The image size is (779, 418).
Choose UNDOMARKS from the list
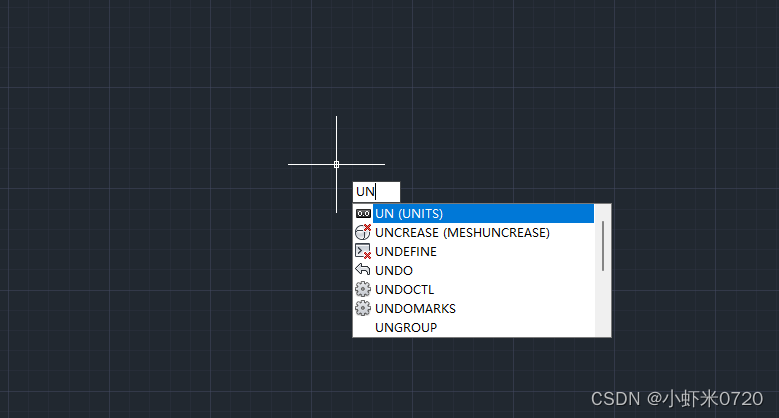474,308
